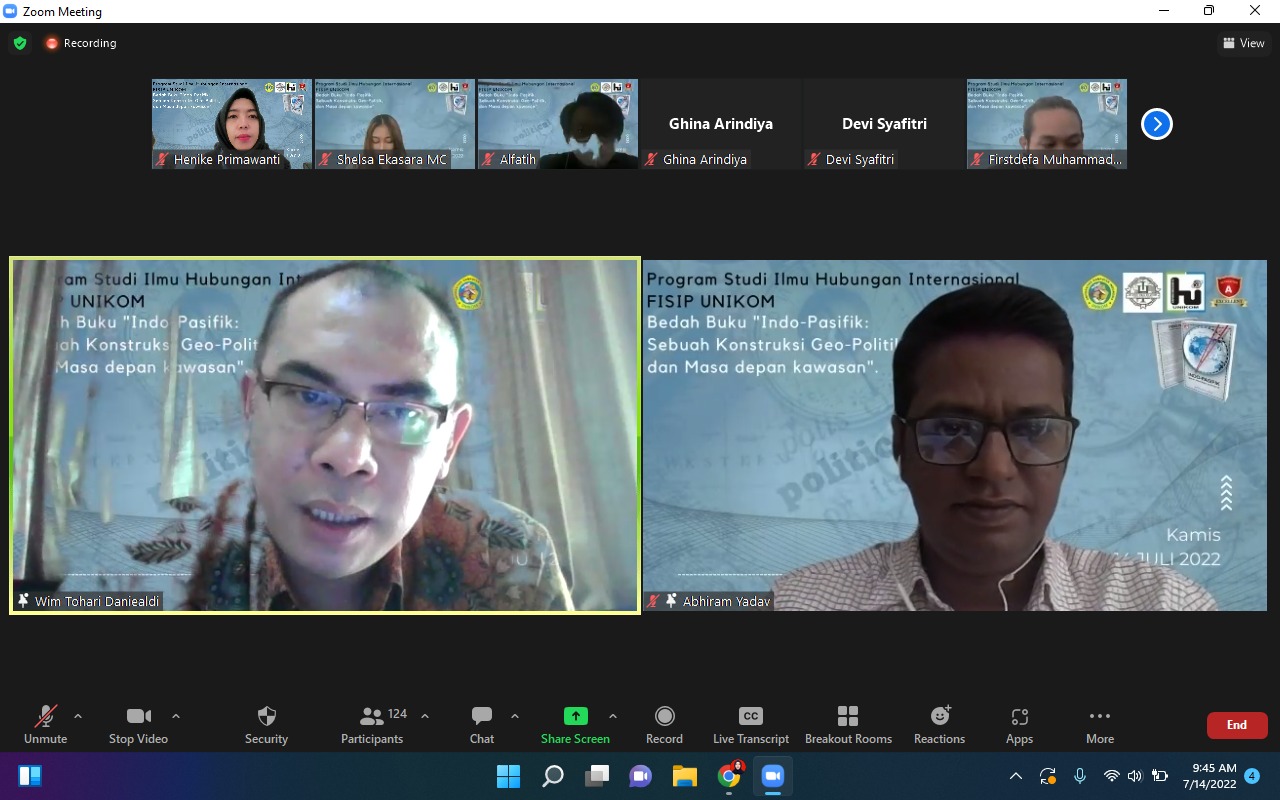Image resolution: width=1280 pixels, height=800 pixels.
Task: Expand chat options arrow
Action: (515, 716)
